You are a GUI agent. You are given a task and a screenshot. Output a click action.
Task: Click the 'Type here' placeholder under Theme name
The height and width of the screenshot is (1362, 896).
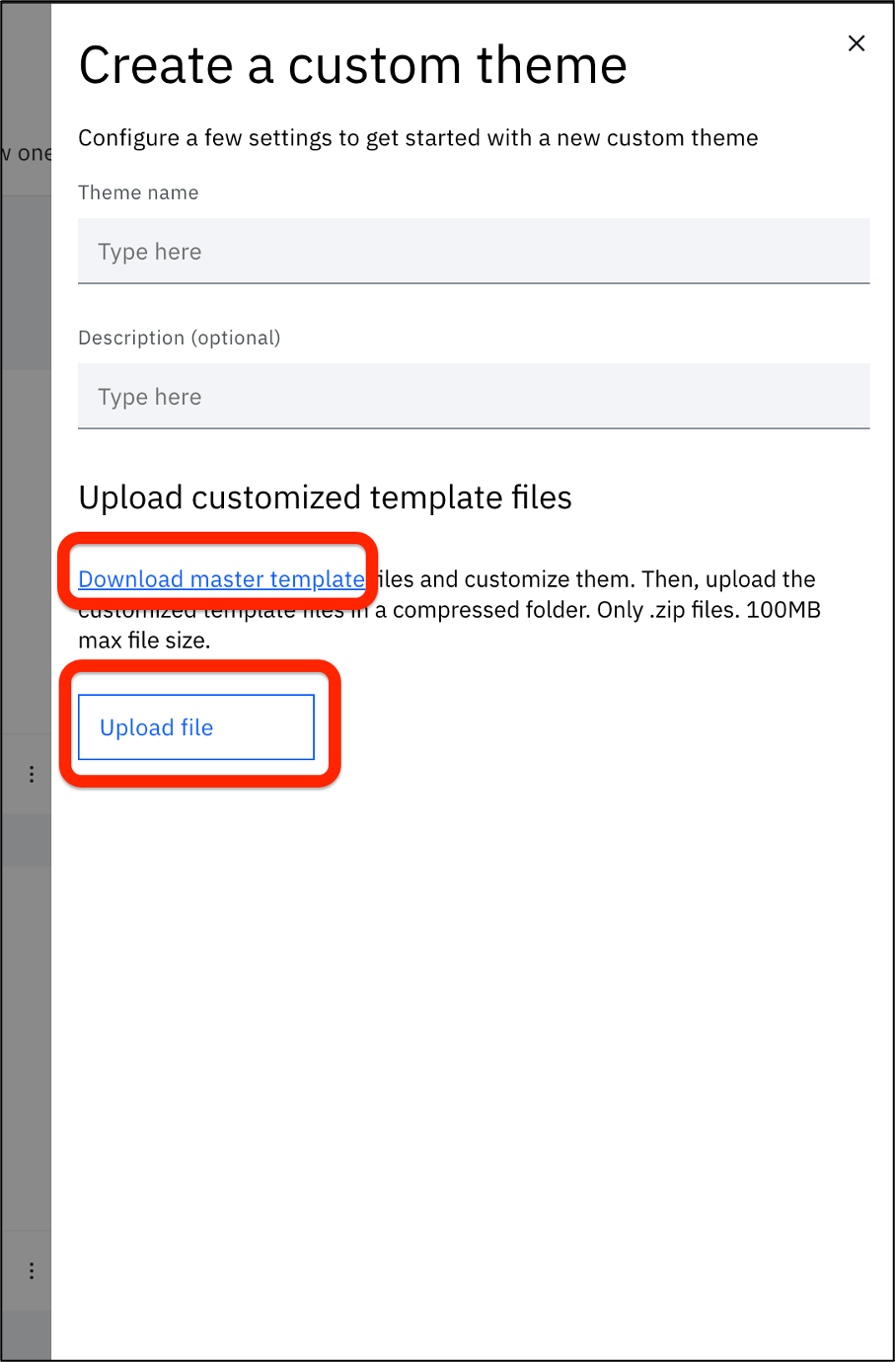click(x=149, y=251)
